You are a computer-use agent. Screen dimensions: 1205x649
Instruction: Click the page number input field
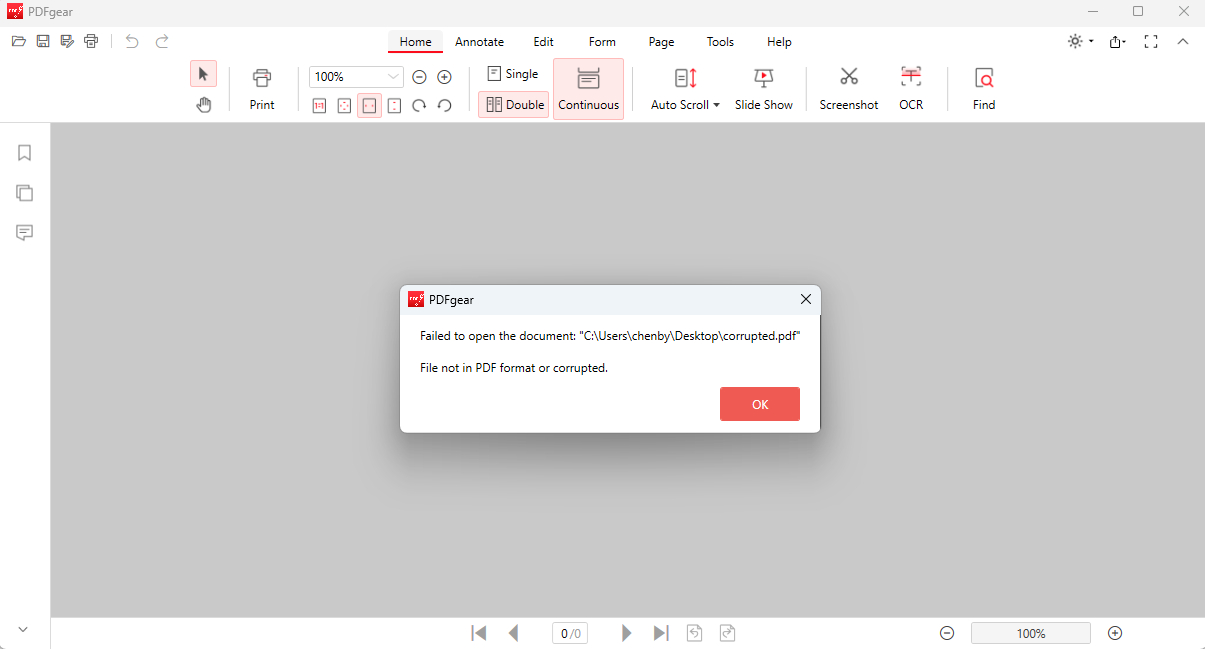tap(570, 633)
